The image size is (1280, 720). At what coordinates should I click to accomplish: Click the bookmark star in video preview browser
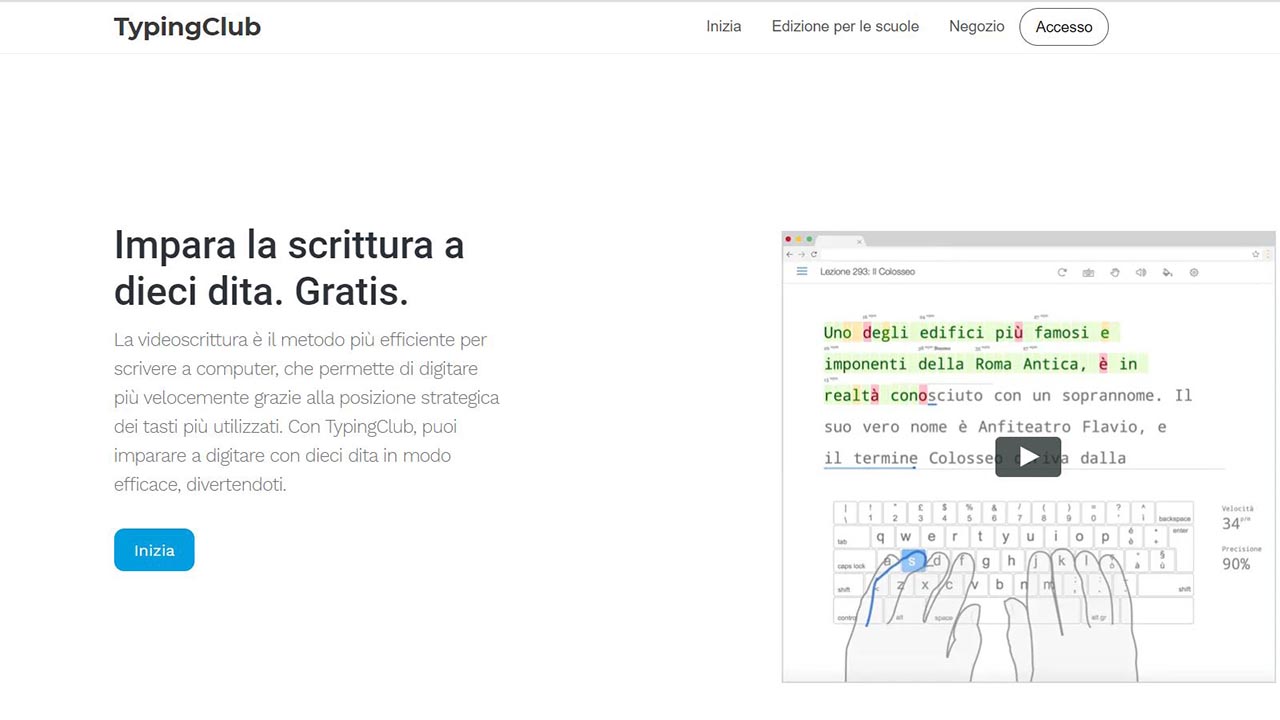coord(1256,255)
